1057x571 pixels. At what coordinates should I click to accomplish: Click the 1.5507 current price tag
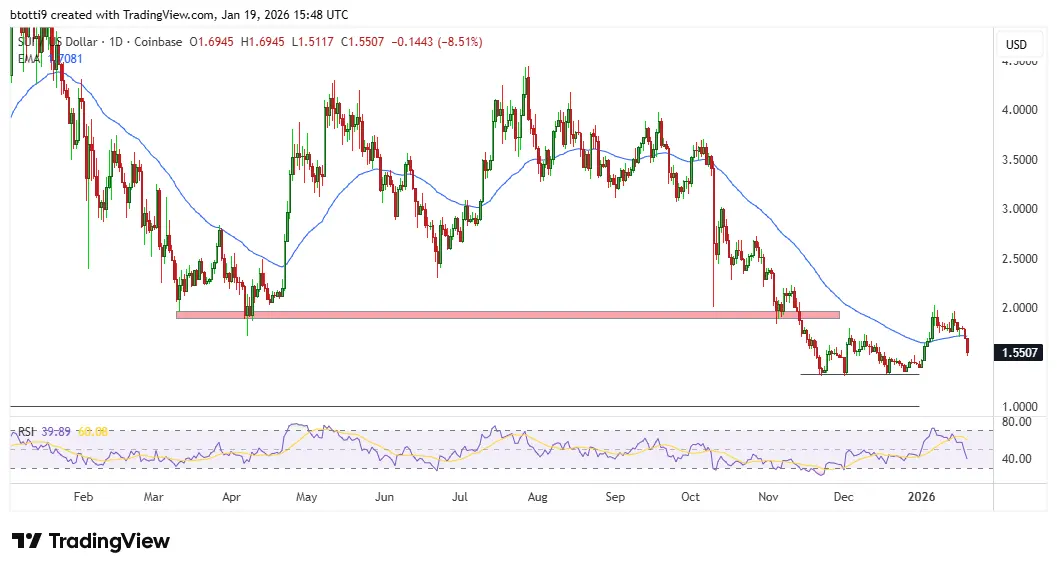click(x=1019, y=352)
